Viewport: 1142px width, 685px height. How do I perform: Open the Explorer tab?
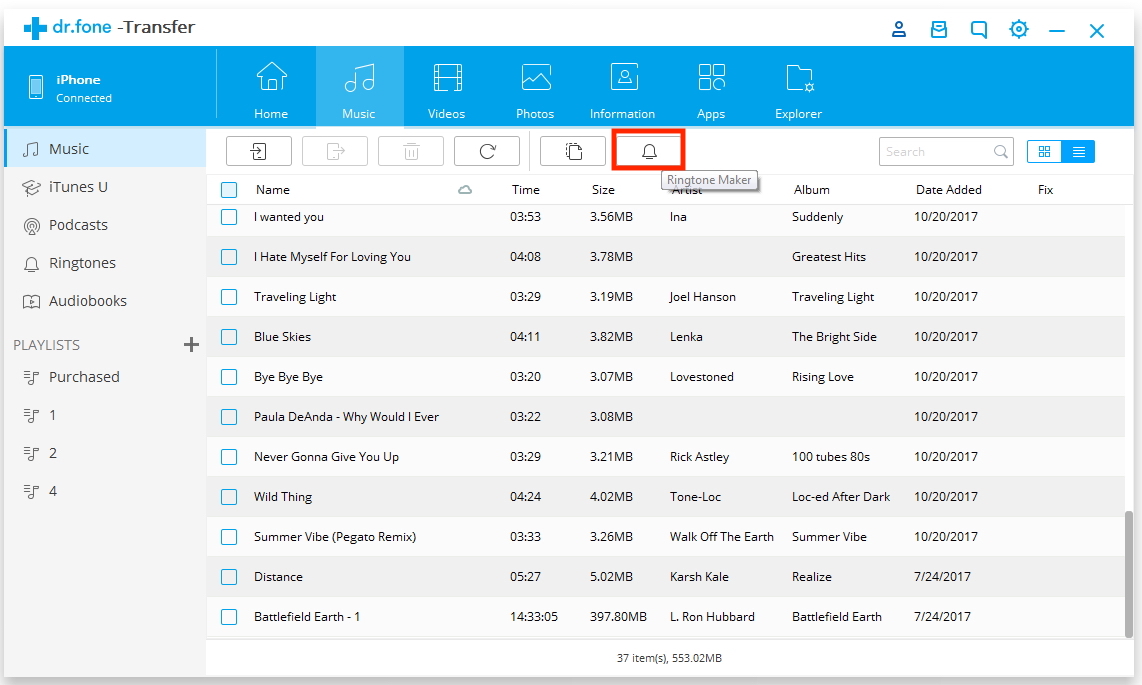[x=798, y=90]
